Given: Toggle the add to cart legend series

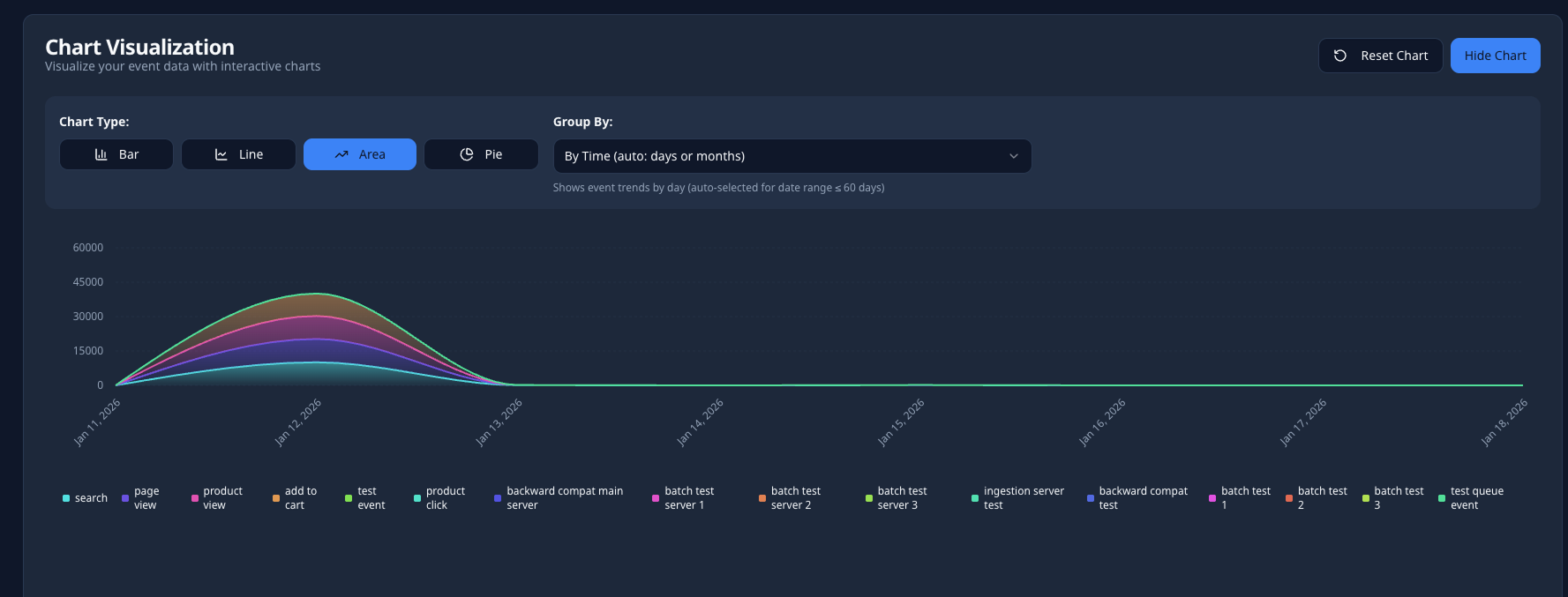Looking at the screenshot, I should click(295, 498).
